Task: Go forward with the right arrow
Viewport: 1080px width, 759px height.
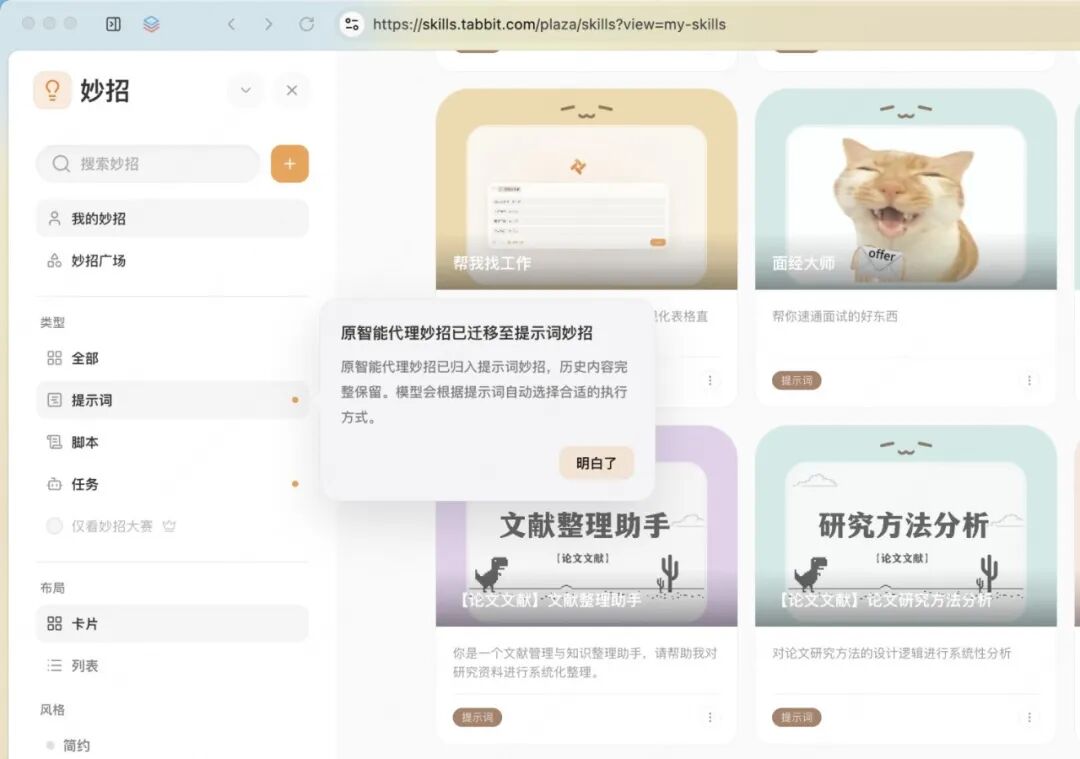Action: 269,24
